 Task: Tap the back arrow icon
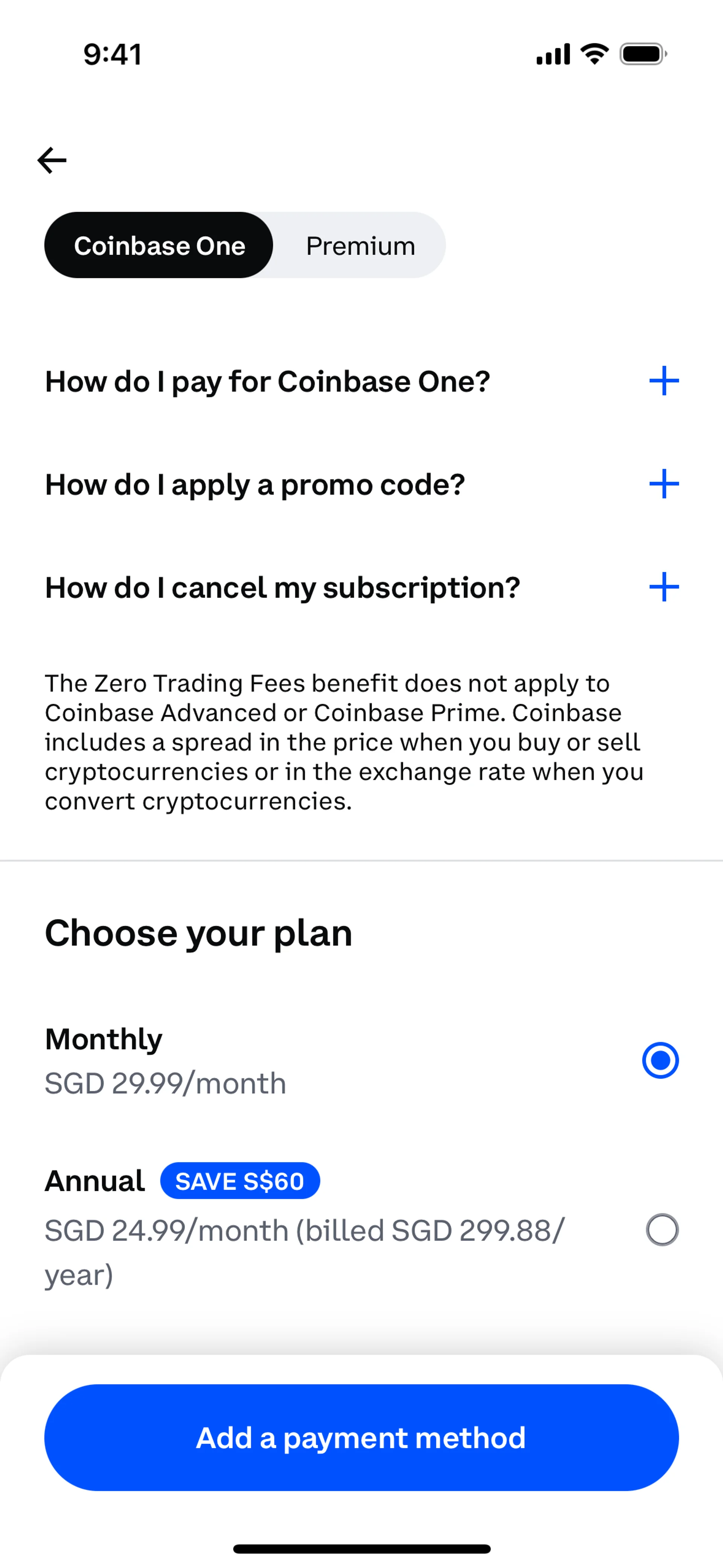click(52, 161)
